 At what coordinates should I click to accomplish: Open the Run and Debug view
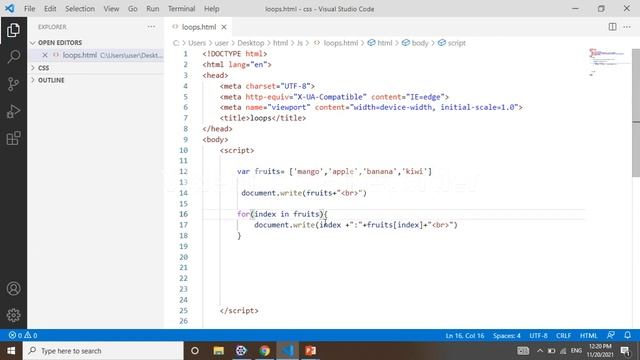click(13, 111)
